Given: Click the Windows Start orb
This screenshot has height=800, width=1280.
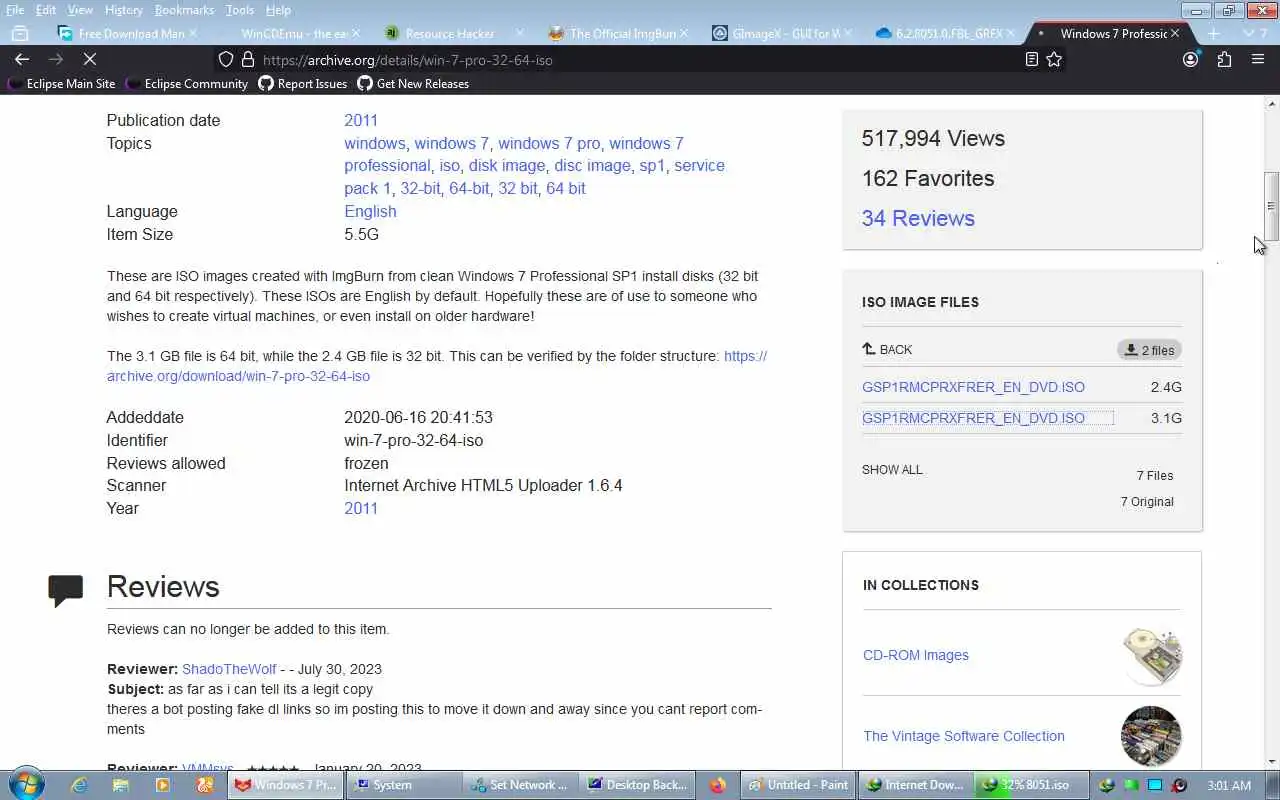Looking at the screenshot, I should pyautogui.click(x=27, y=785).
